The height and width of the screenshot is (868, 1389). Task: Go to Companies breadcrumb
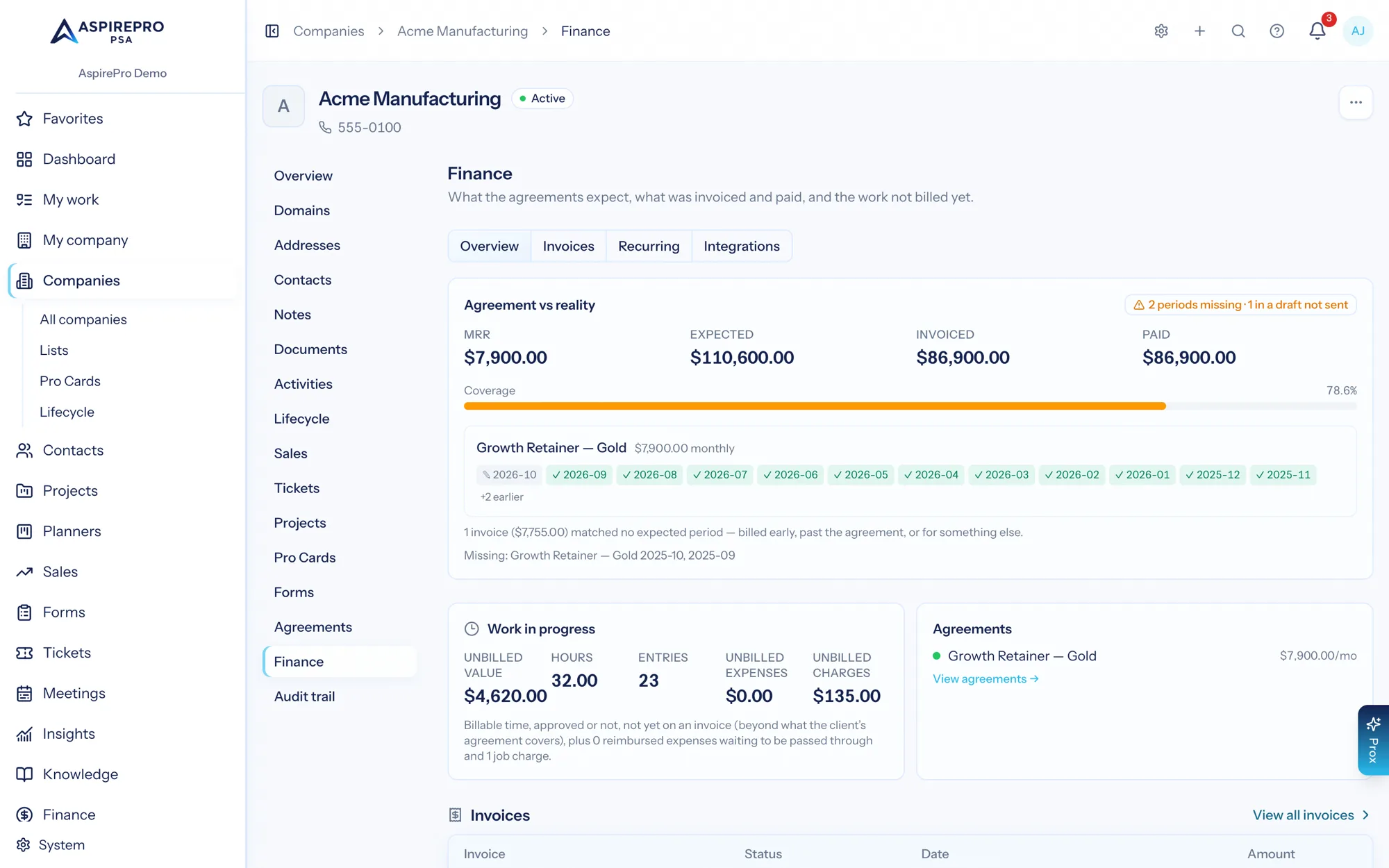click(x=328, y=31)
